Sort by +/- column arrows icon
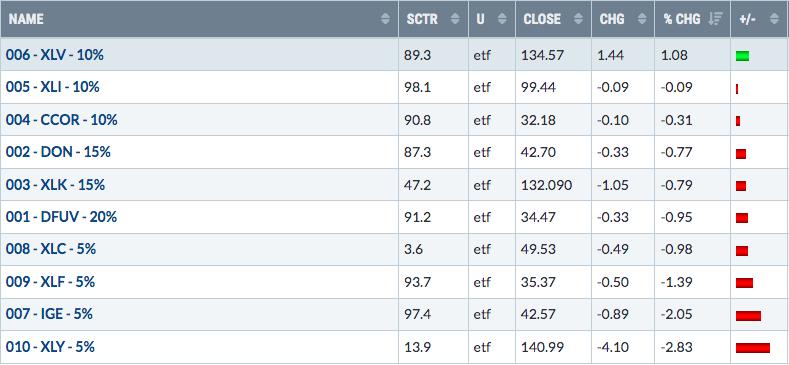The height and width of the screenshot is (365, 789). [774, 19]
